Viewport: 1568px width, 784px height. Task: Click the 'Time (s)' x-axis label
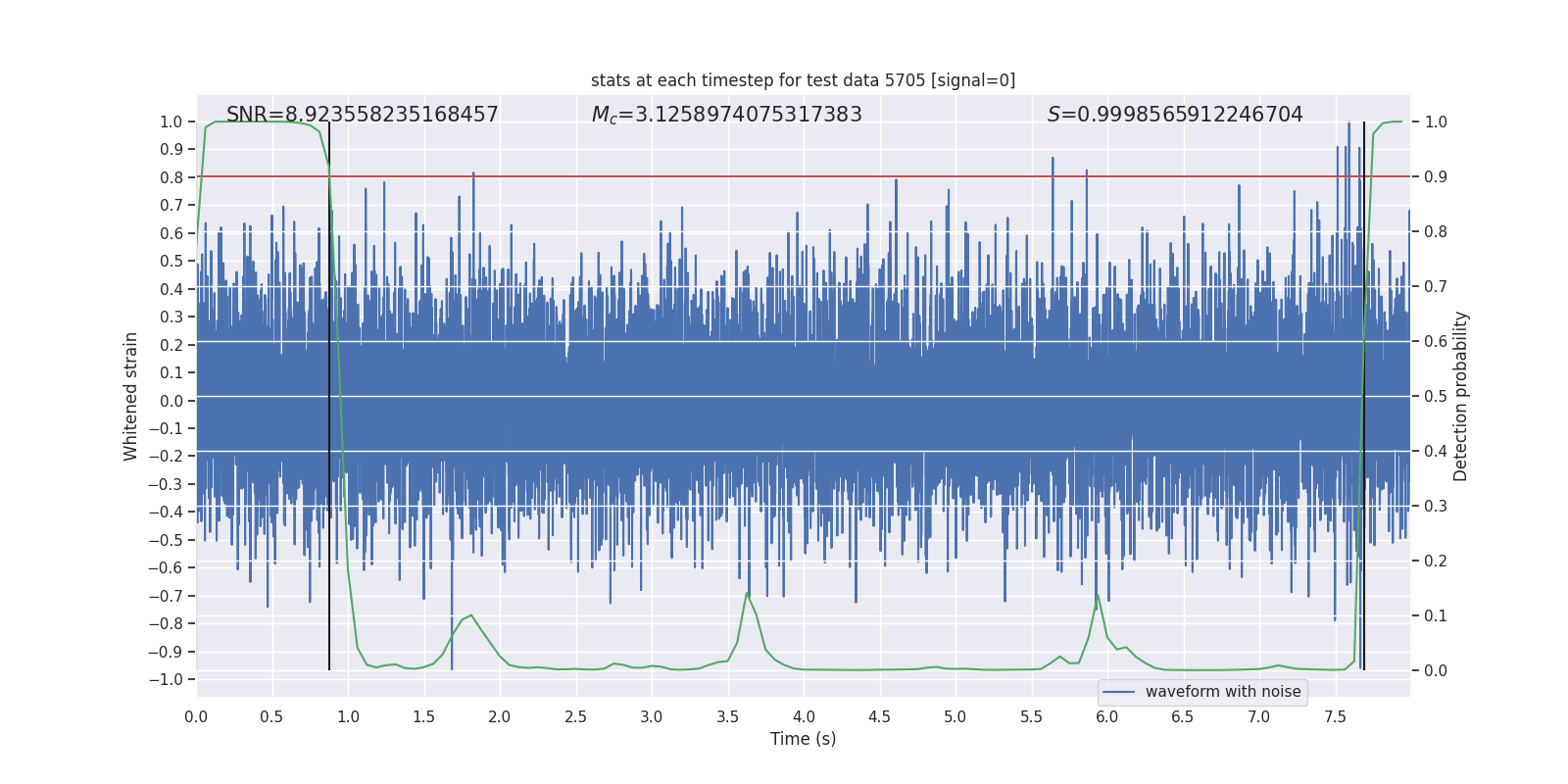point(803,739)
